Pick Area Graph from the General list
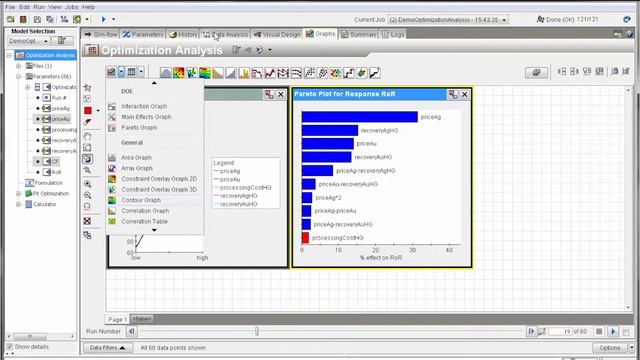Screen dimensions: 640x360 [136, 157]
